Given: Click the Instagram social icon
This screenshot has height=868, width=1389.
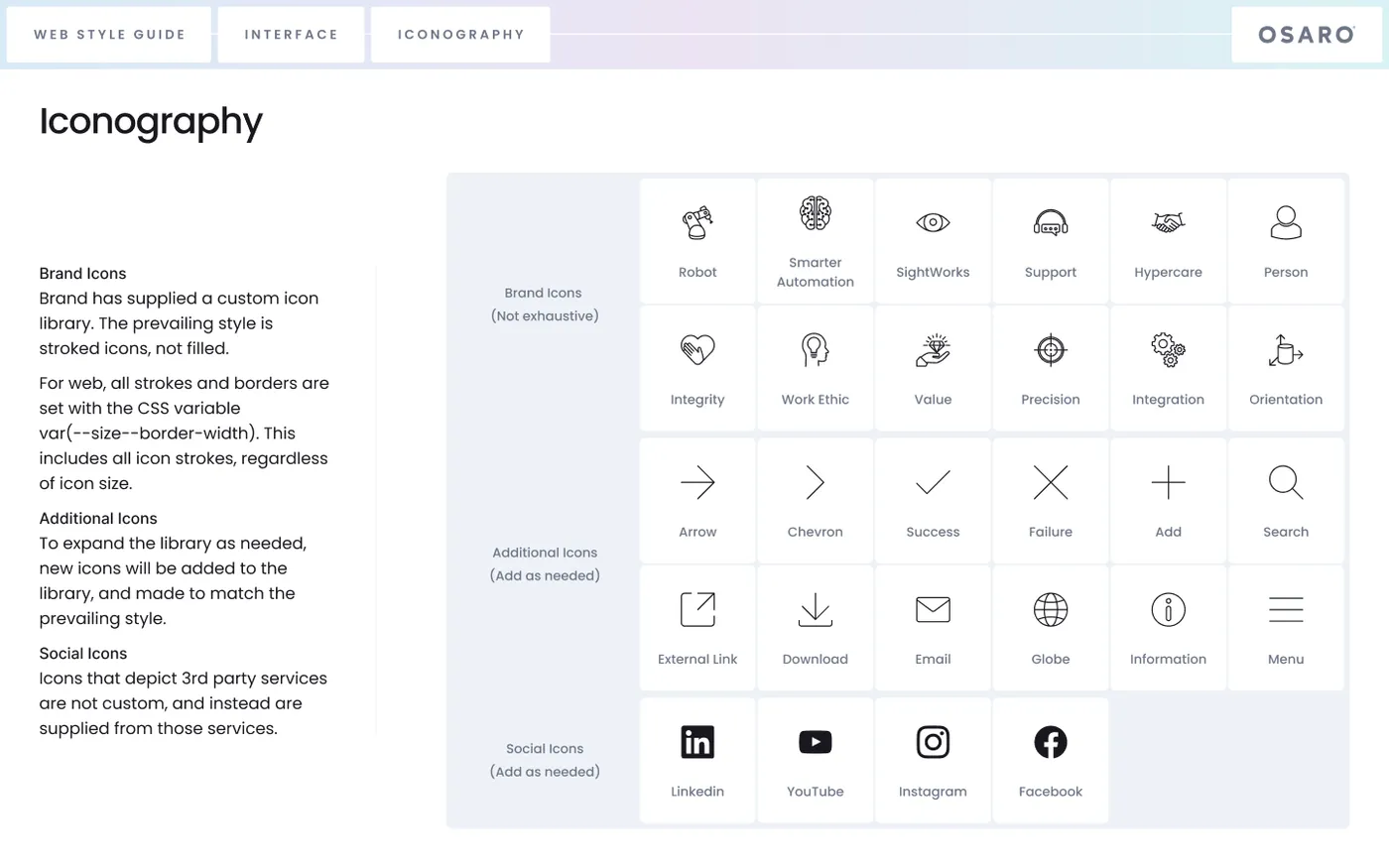Looking at the screenshot, I should point(933,742).
